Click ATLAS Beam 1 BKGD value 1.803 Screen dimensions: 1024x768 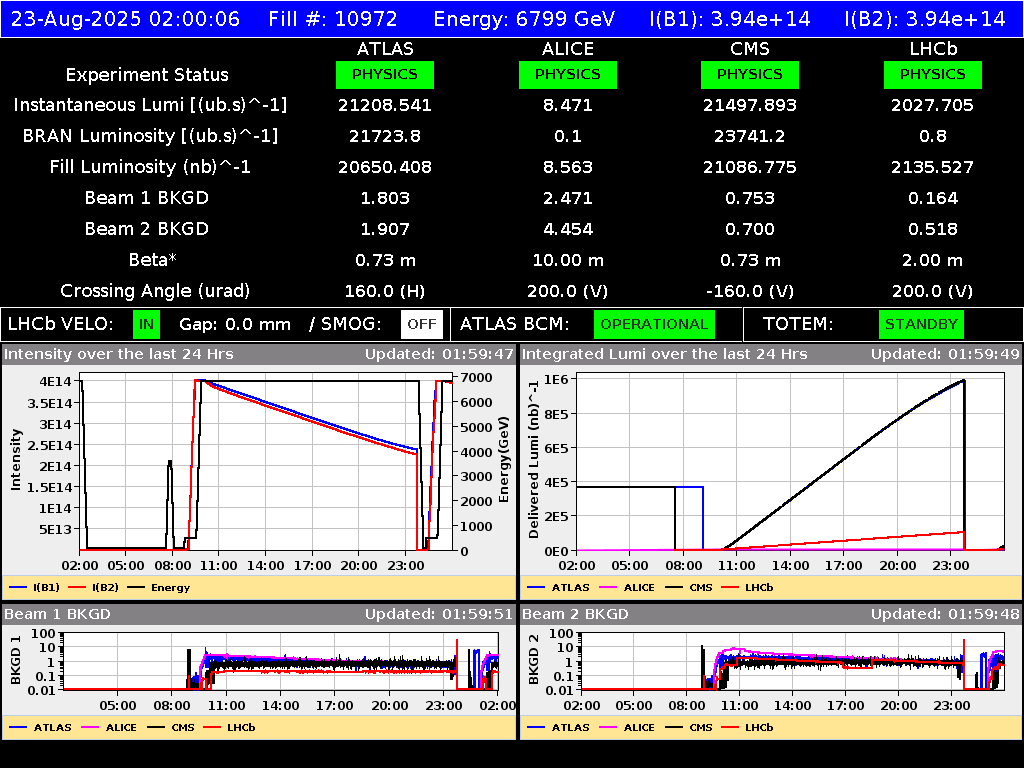pos(385,198)
